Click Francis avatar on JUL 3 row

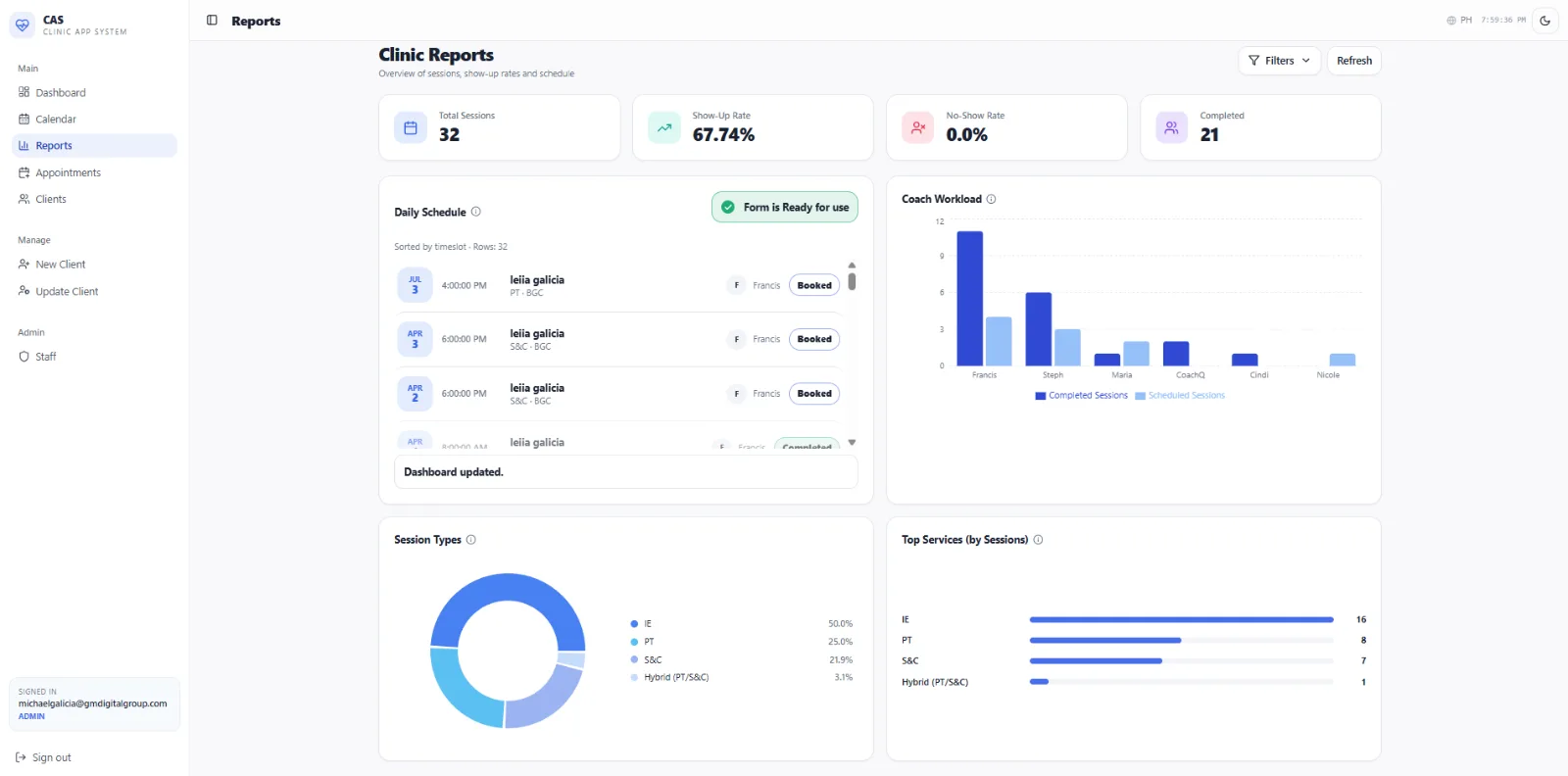(x=736, y=285)
